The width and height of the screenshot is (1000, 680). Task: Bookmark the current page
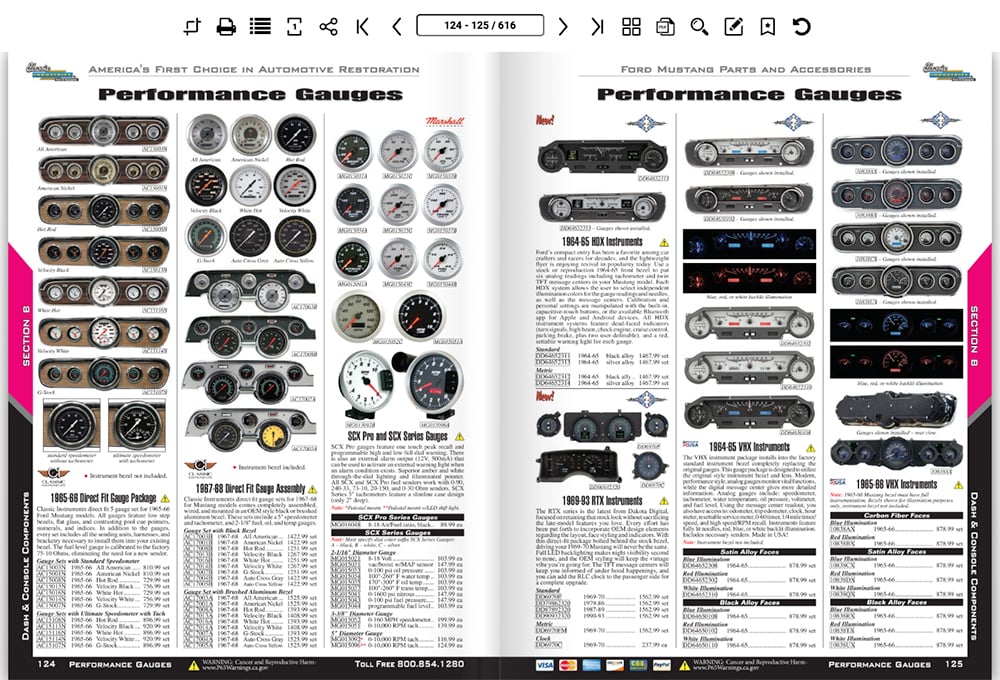coord(768,26)
